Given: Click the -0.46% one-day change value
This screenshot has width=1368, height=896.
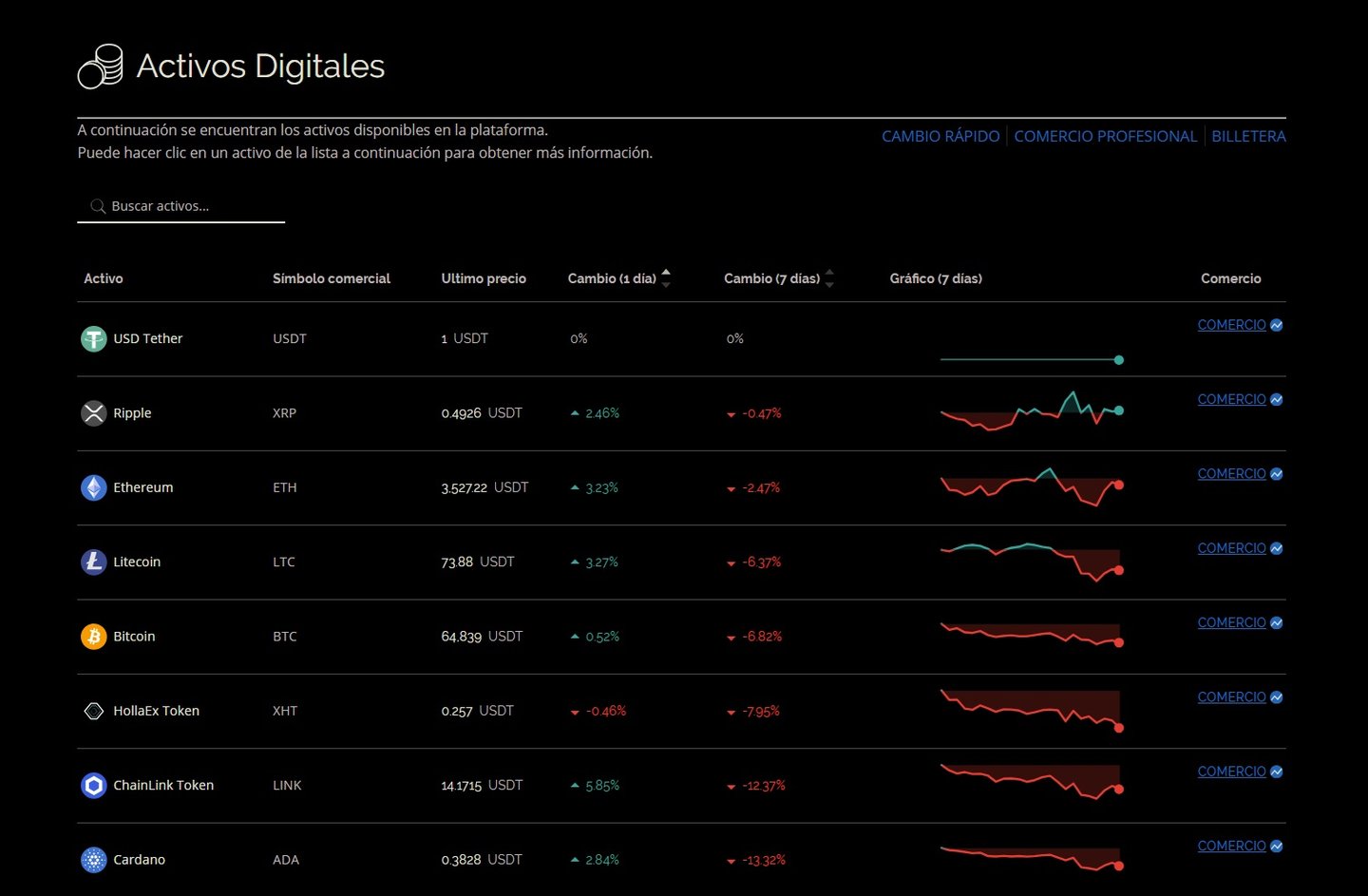Looking at the screenshot, I should pos(606,711).
